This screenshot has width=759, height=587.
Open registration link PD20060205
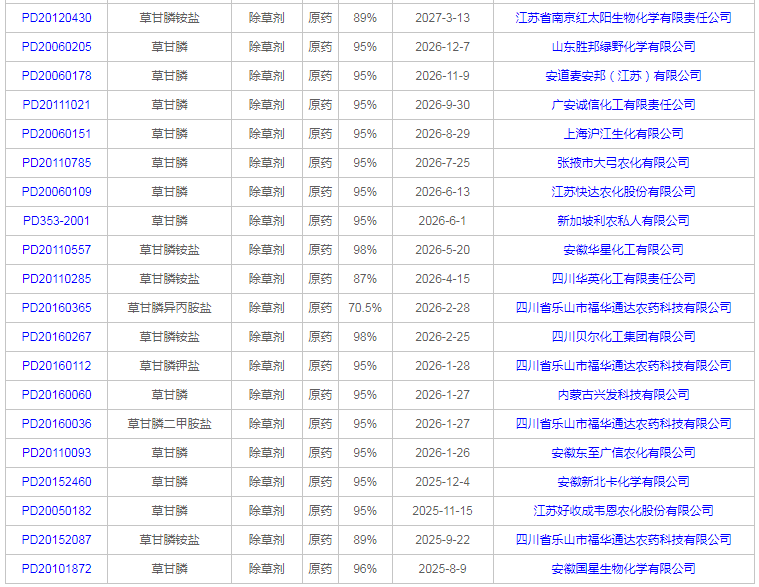(x=57, y=47)
